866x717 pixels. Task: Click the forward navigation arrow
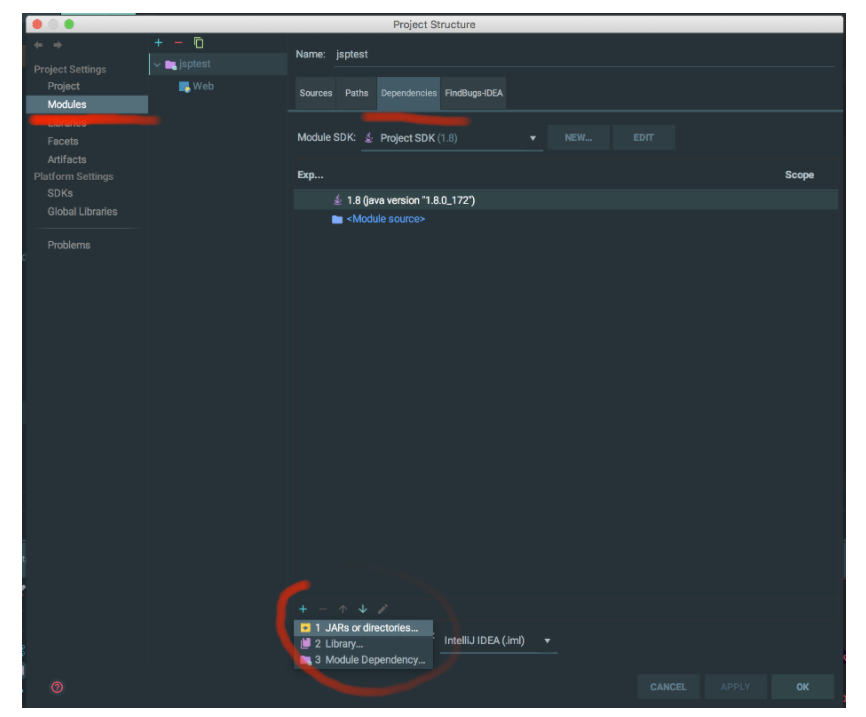point(57,45)
